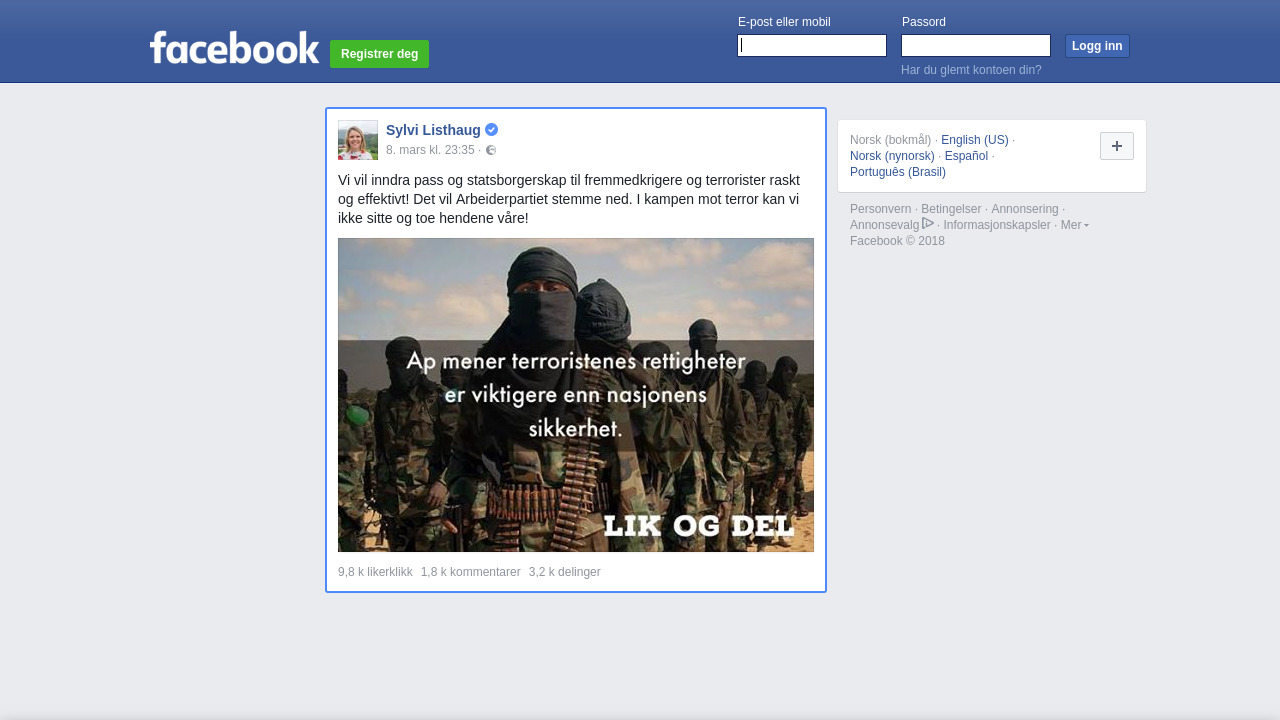Screen dimensions: 1280x720
Task: Open the post timestamp 8. mars kl. 23:35
Action: pyautogui.click(x=430, y=150)
